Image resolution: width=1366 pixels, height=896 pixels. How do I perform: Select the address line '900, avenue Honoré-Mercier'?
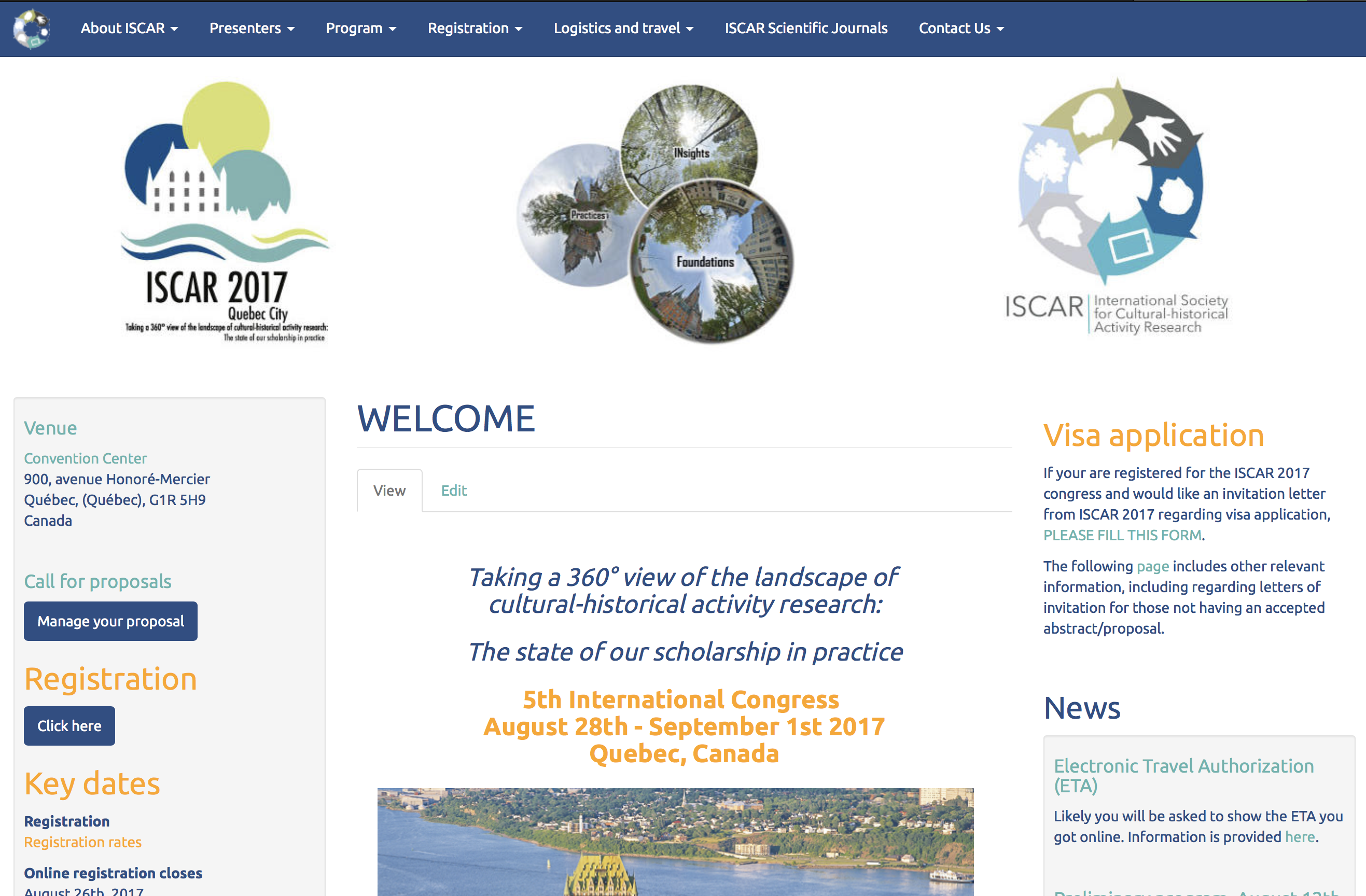117,479
